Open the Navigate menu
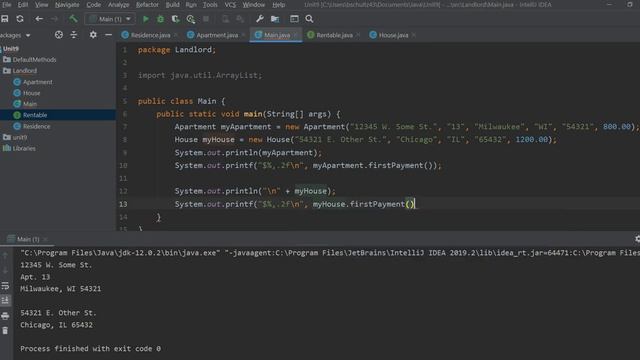Viewport: 640px width, 360px height. (67, 5)
